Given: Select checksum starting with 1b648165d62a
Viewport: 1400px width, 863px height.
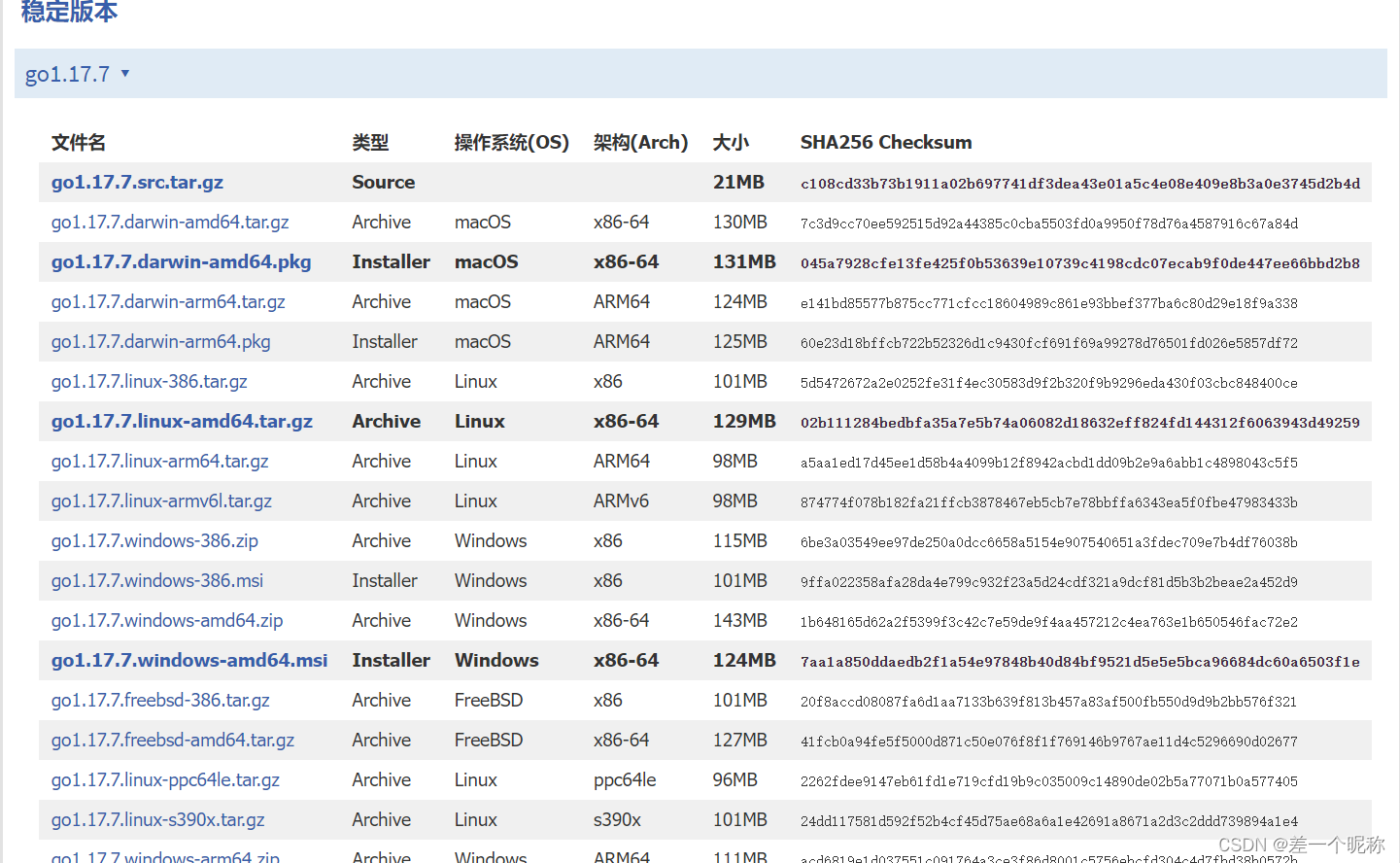Looking at the screenshot, I should (x=1049, y=622).
